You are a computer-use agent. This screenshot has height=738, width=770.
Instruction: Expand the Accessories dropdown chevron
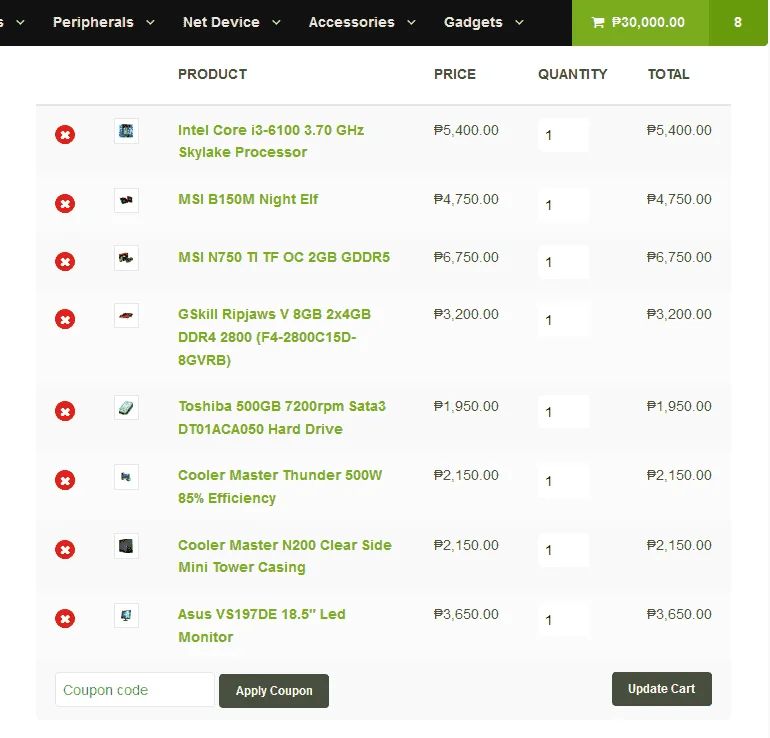tap(412, 23)
